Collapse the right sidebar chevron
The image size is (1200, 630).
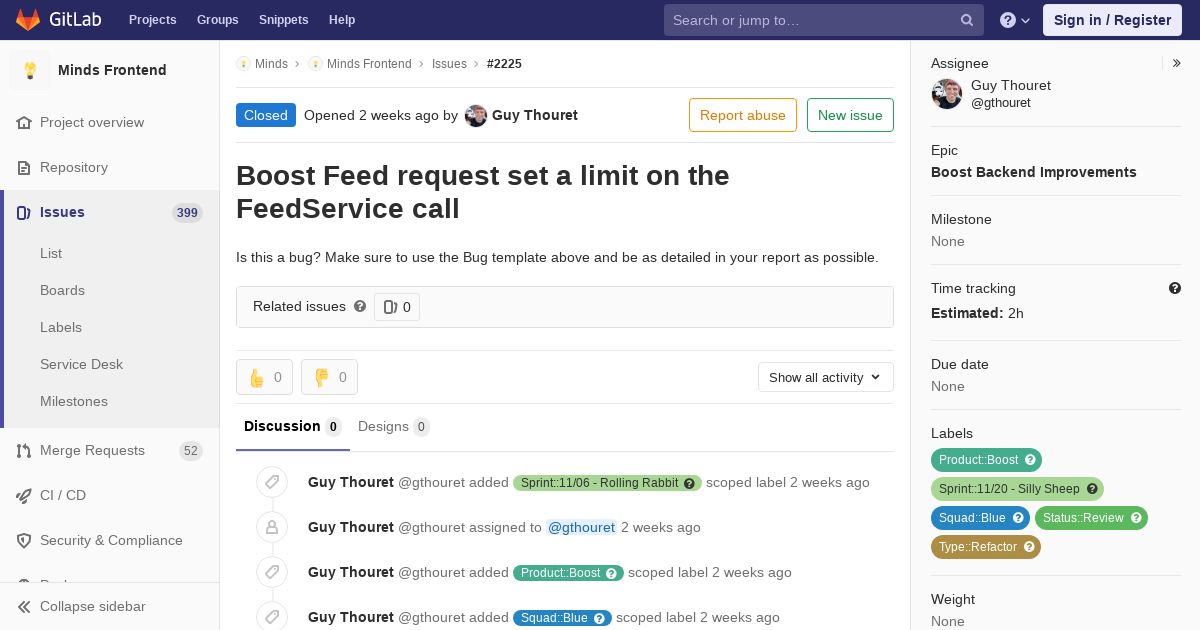point(1177,63)
